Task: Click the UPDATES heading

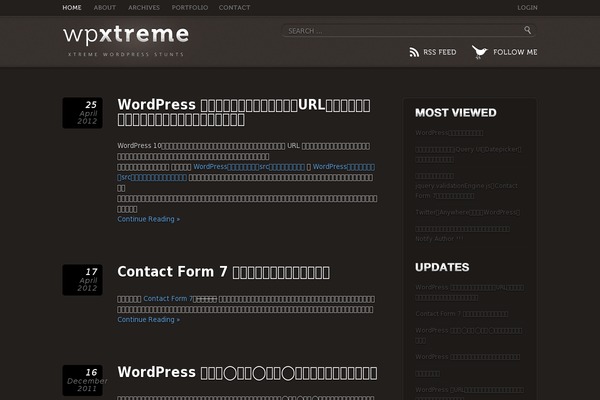Action: click(442, 267)
